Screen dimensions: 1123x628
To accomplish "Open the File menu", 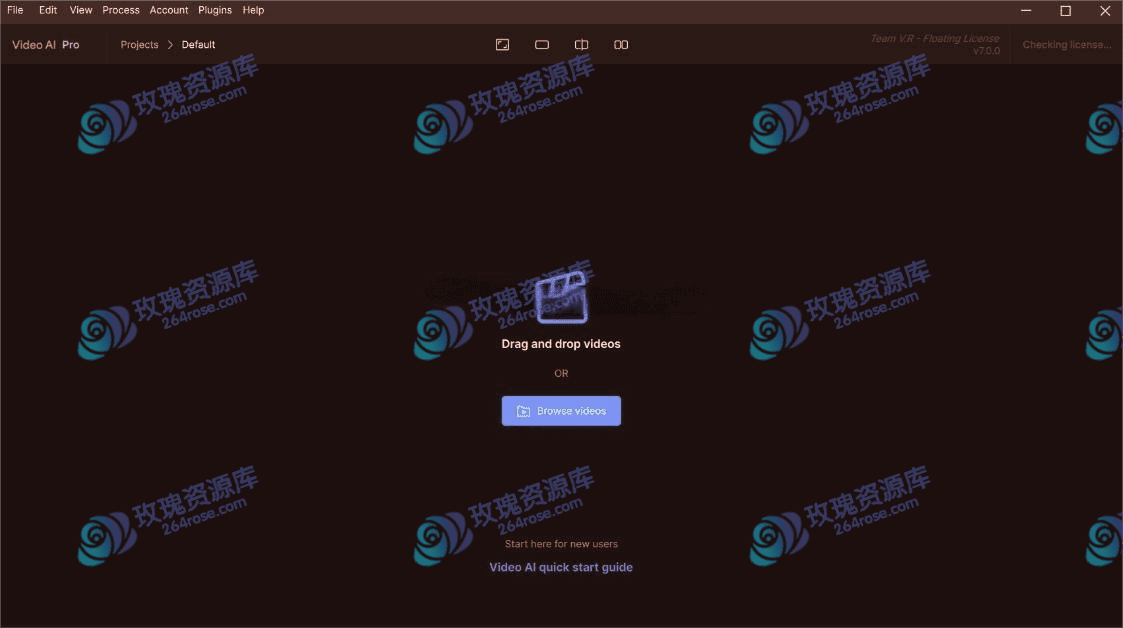I will pyautogui.click(x=15, y=10).
